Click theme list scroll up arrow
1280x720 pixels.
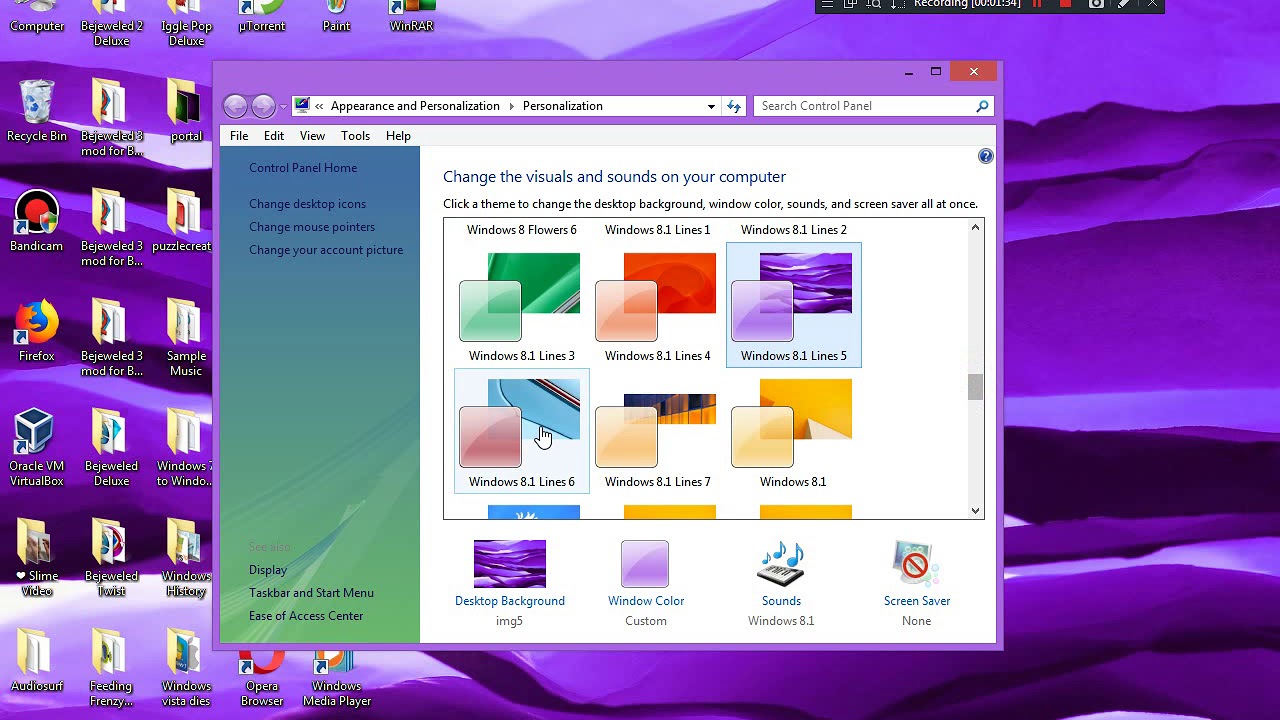pyautogui.click(x=975, y=228)
